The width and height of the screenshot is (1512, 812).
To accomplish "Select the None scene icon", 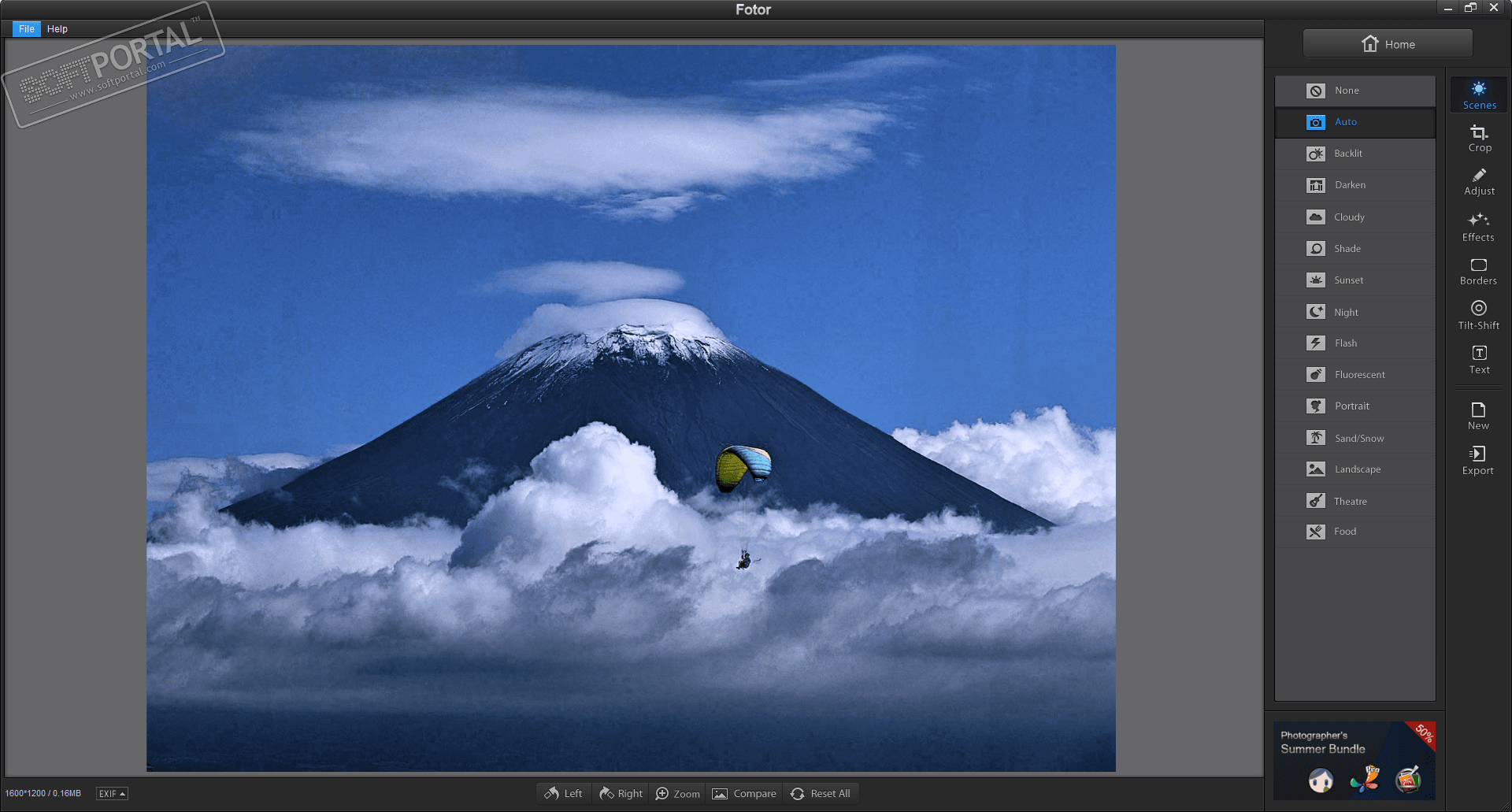I will point(1316,91).
